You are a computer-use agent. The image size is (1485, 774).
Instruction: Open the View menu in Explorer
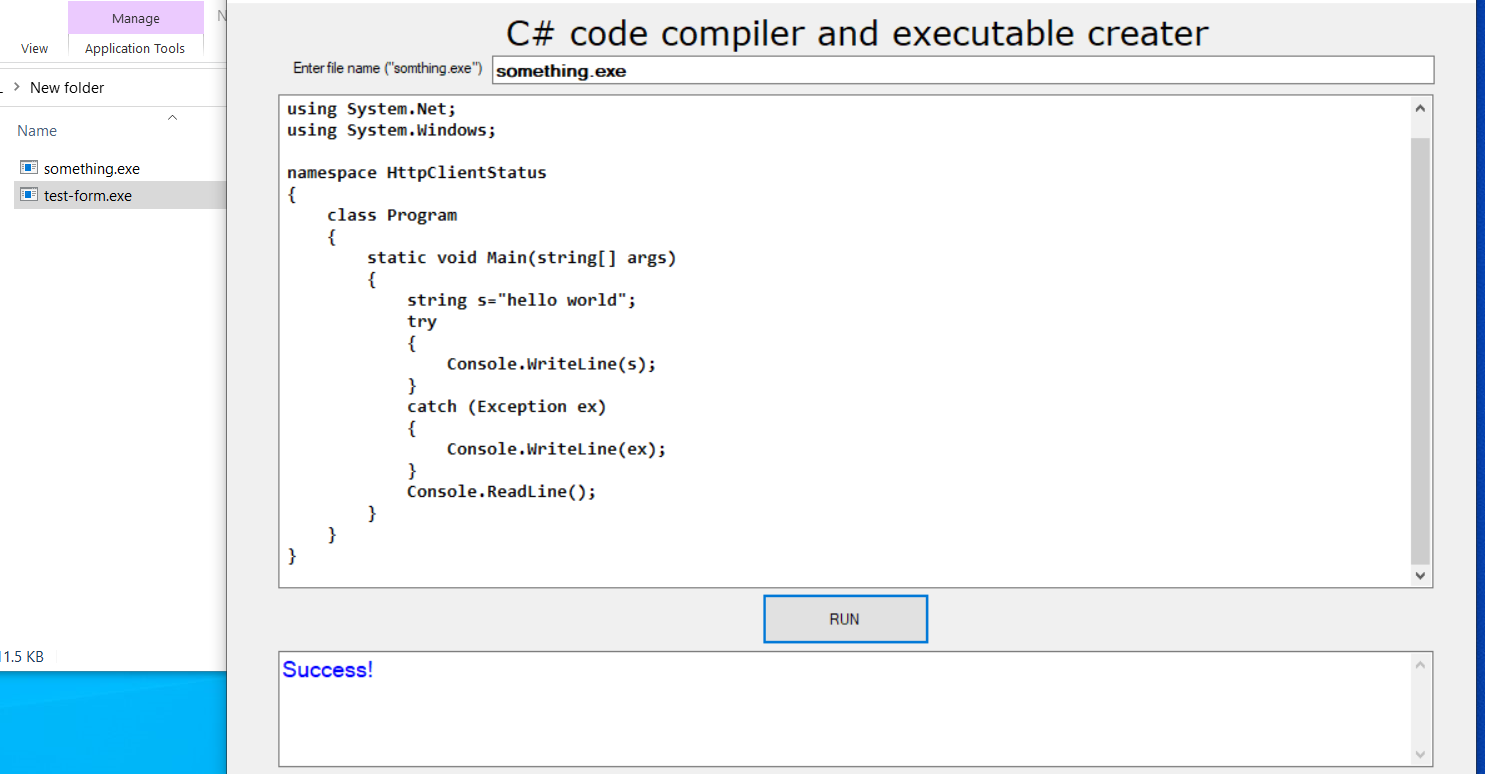[34, 48]
